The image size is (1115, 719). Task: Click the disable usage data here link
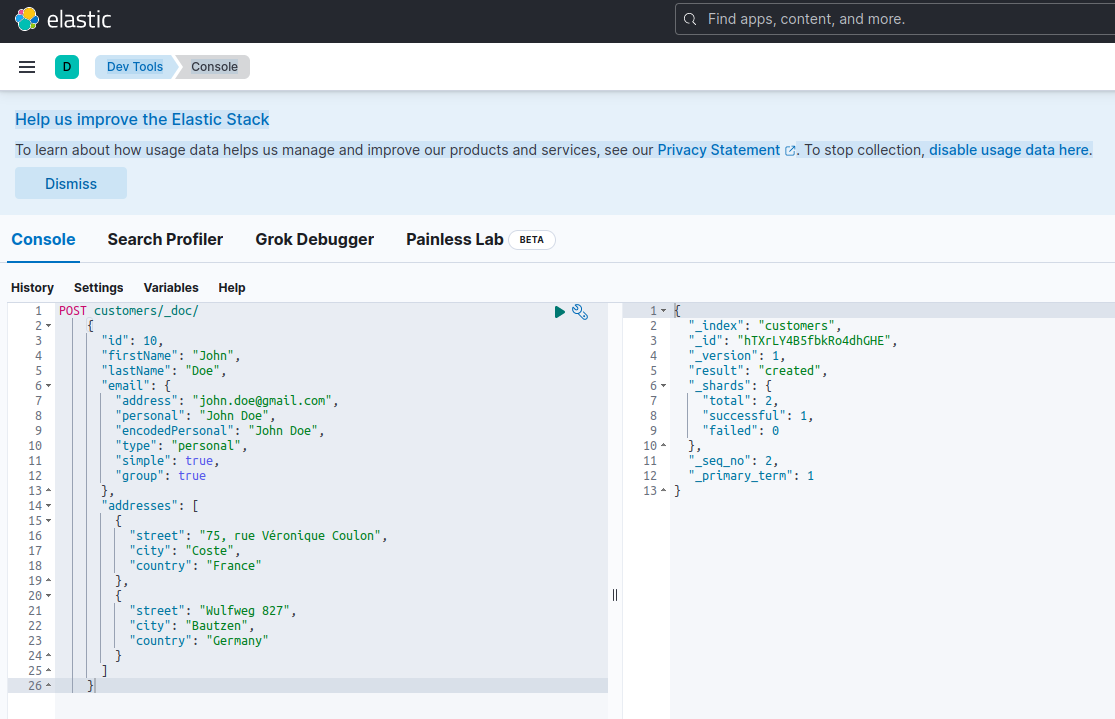point(1009,150)
